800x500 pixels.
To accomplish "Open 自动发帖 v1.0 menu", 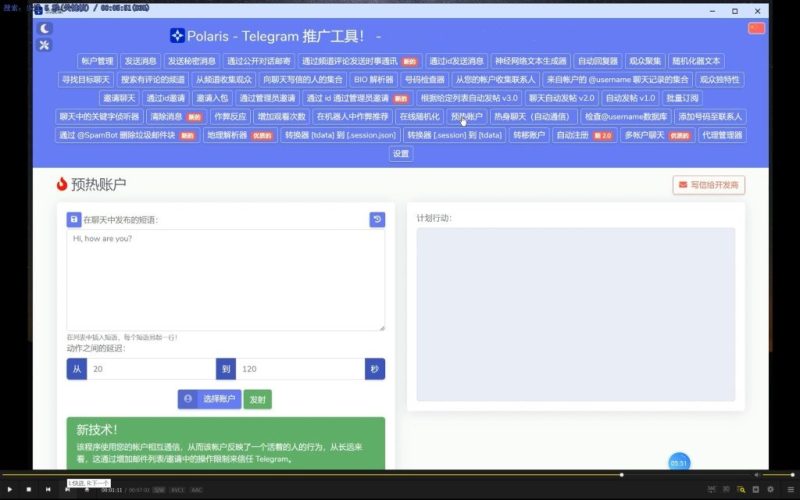I will tap(630, 98).
